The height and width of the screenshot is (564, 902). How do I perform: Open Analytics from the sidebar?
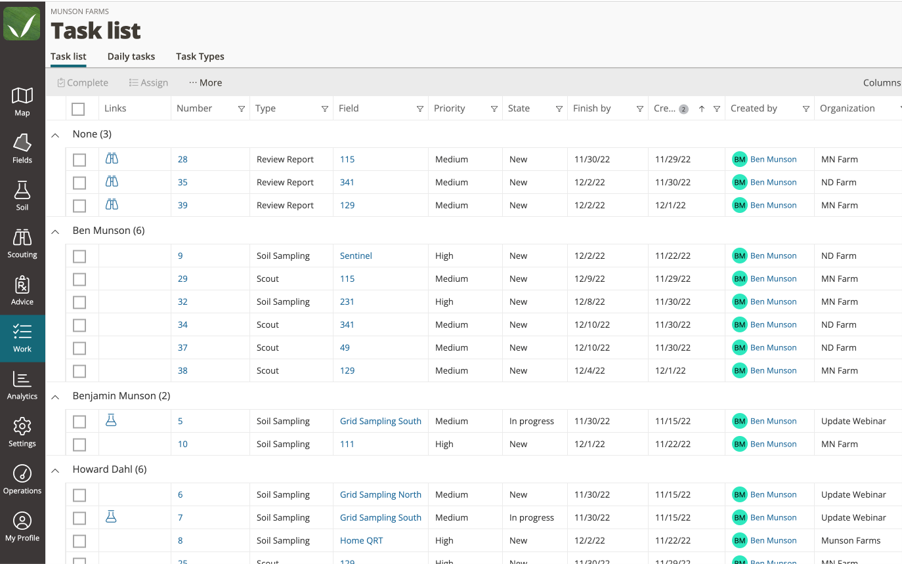pos(22,385)
